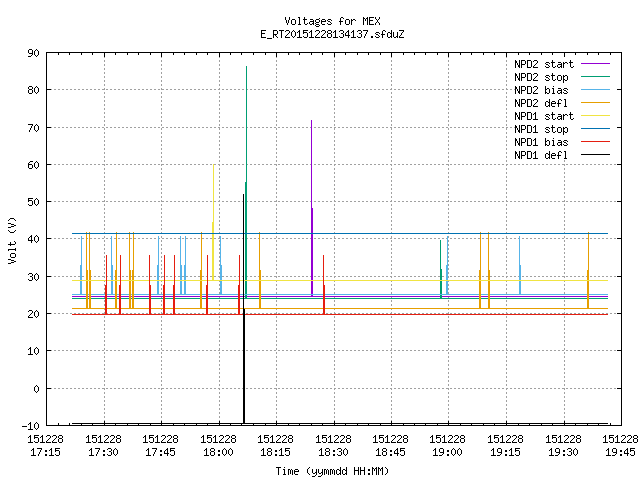The width and height of the screenshot is (640, 480).
Task: Click the 'NPD1 bias' legend label
Action: click(x=541, y=142)
